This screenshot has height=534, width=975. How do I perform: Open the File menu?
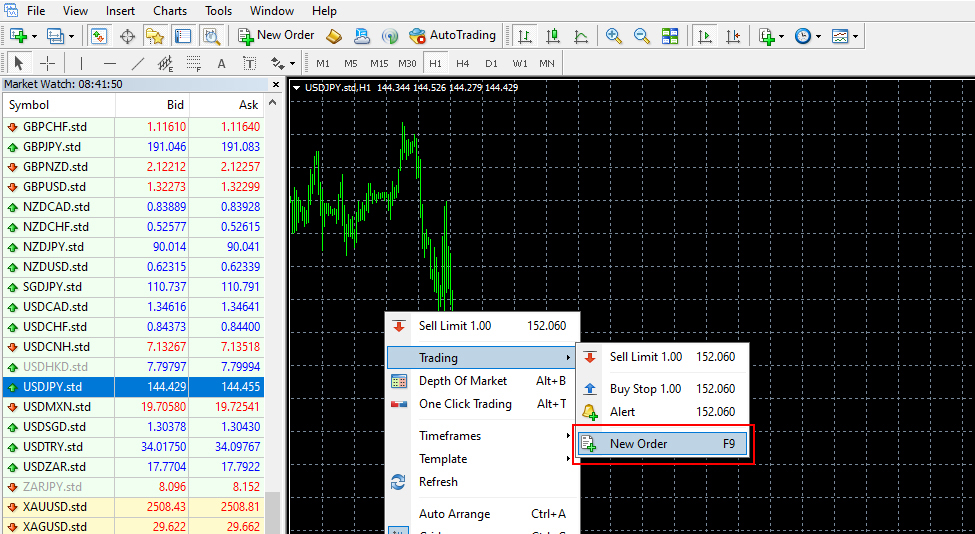pos(36,11)
